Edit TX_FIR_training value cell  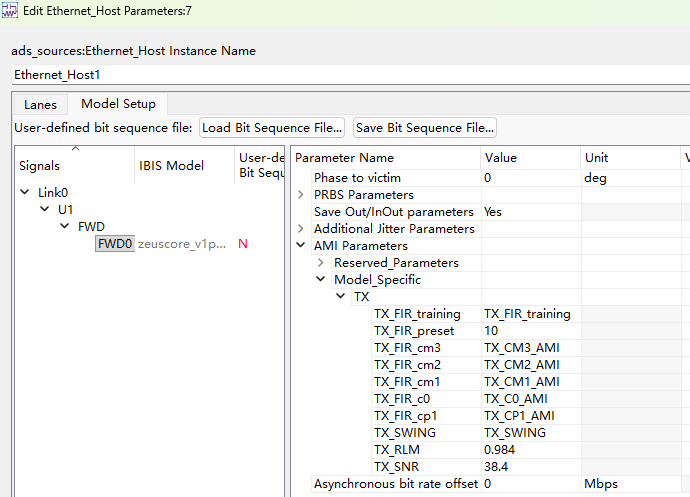[531, 314]
